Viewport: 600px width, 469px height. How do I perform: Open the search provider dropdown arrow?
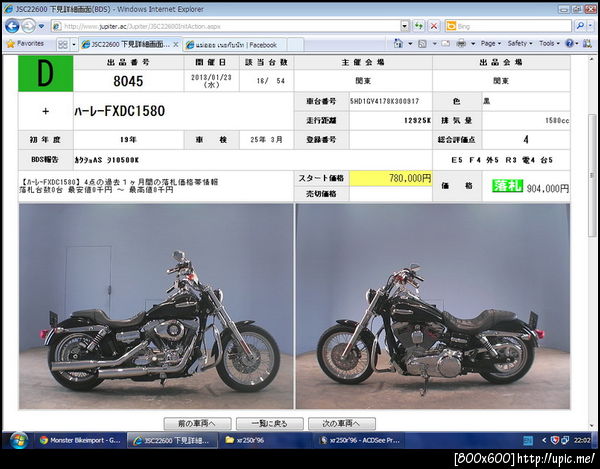(x=591, y=26)
